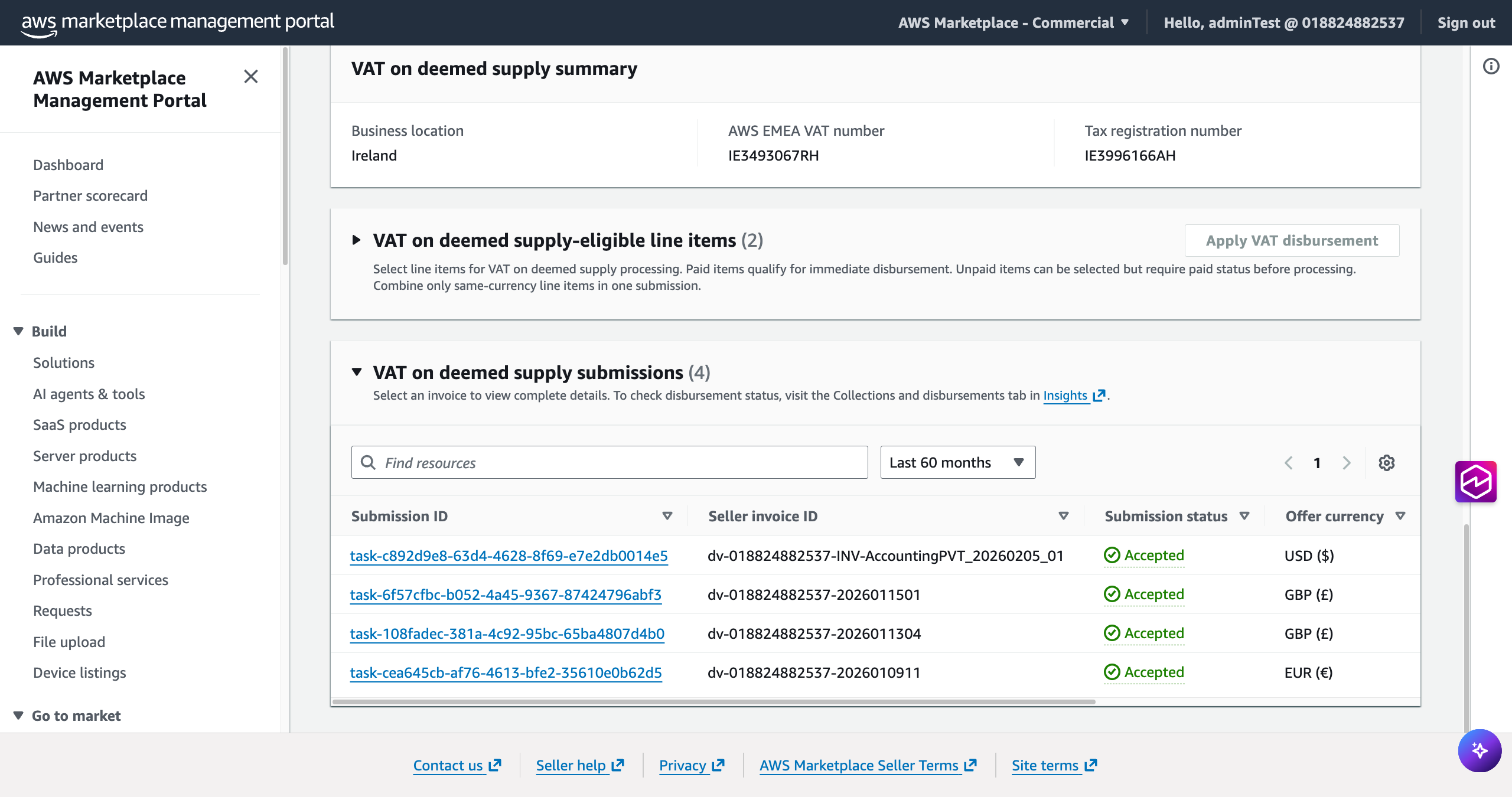Screen dimensions: 1512x797
Task: Open Data products page
Action: tap(79, 548)
